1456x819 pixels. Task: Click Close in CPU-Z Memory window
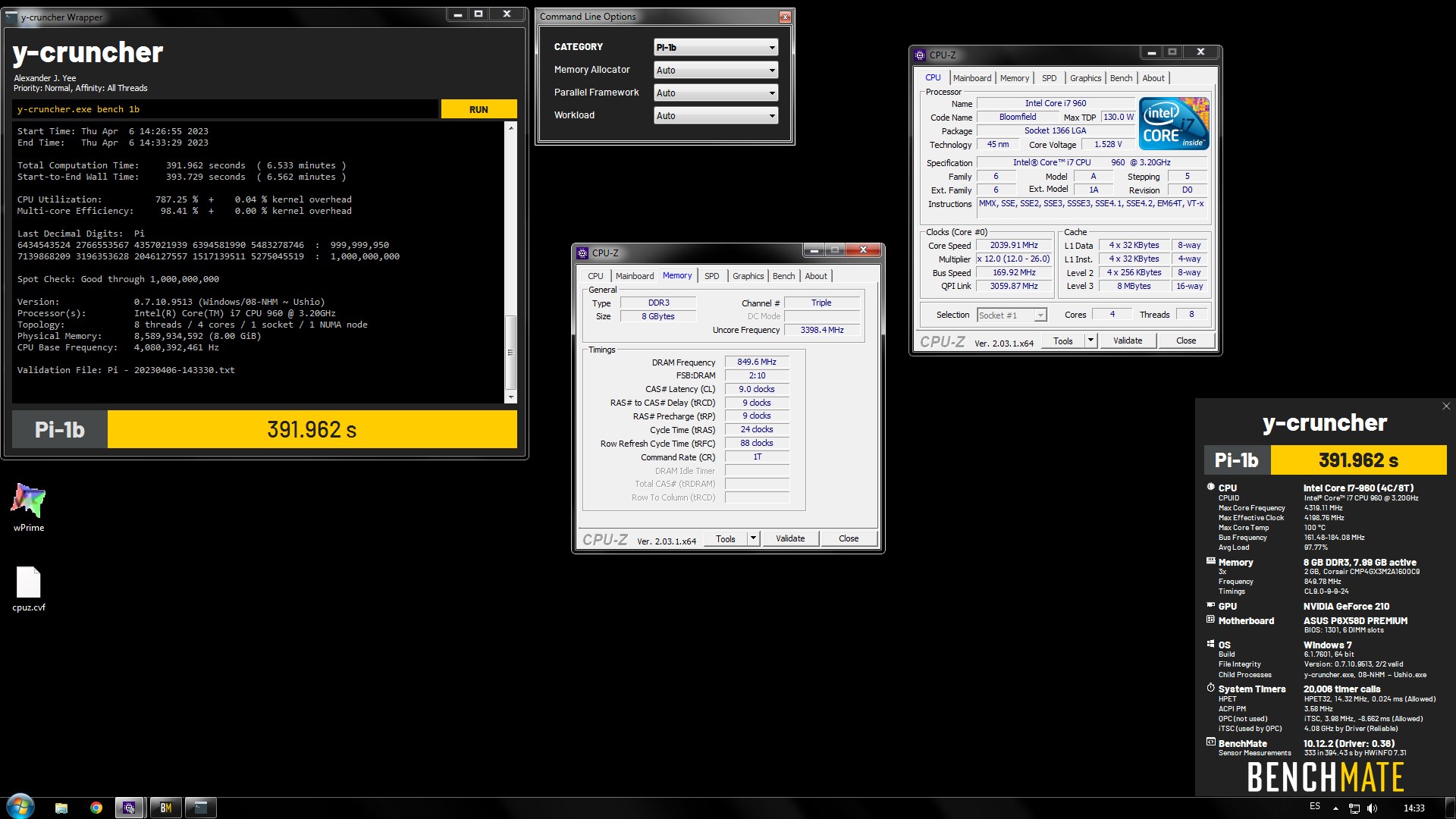(849, 538)
